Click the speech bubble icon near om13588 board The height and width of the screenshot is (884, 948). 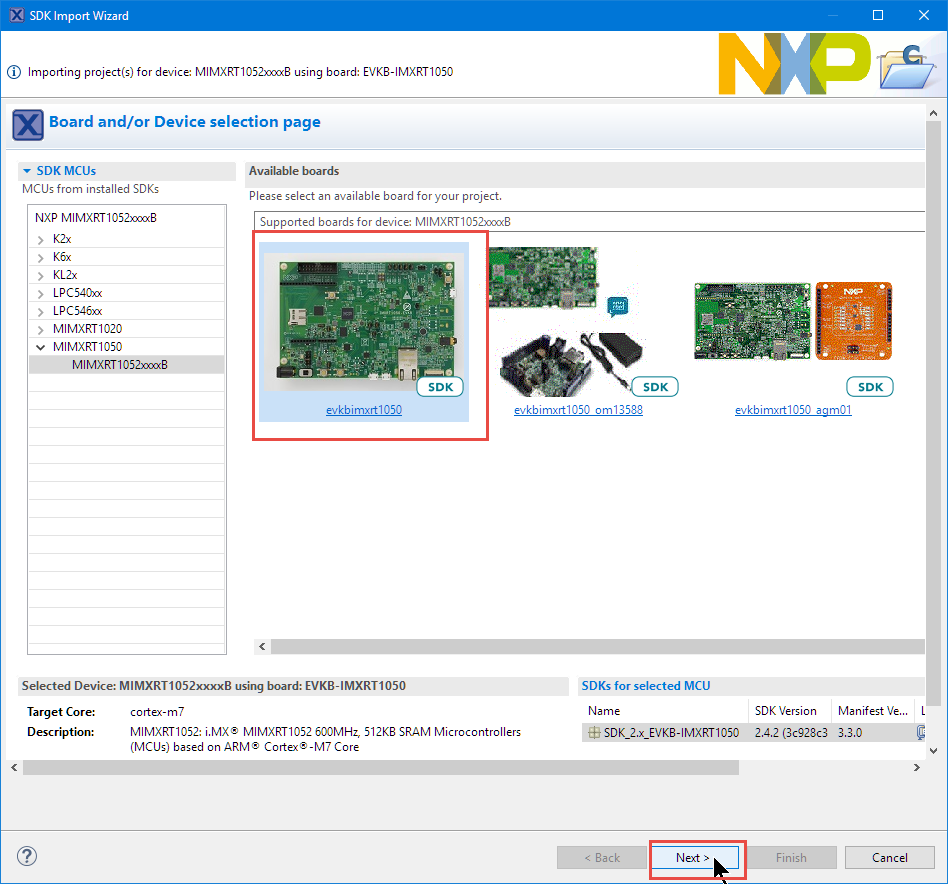click(x=619, y=304)
